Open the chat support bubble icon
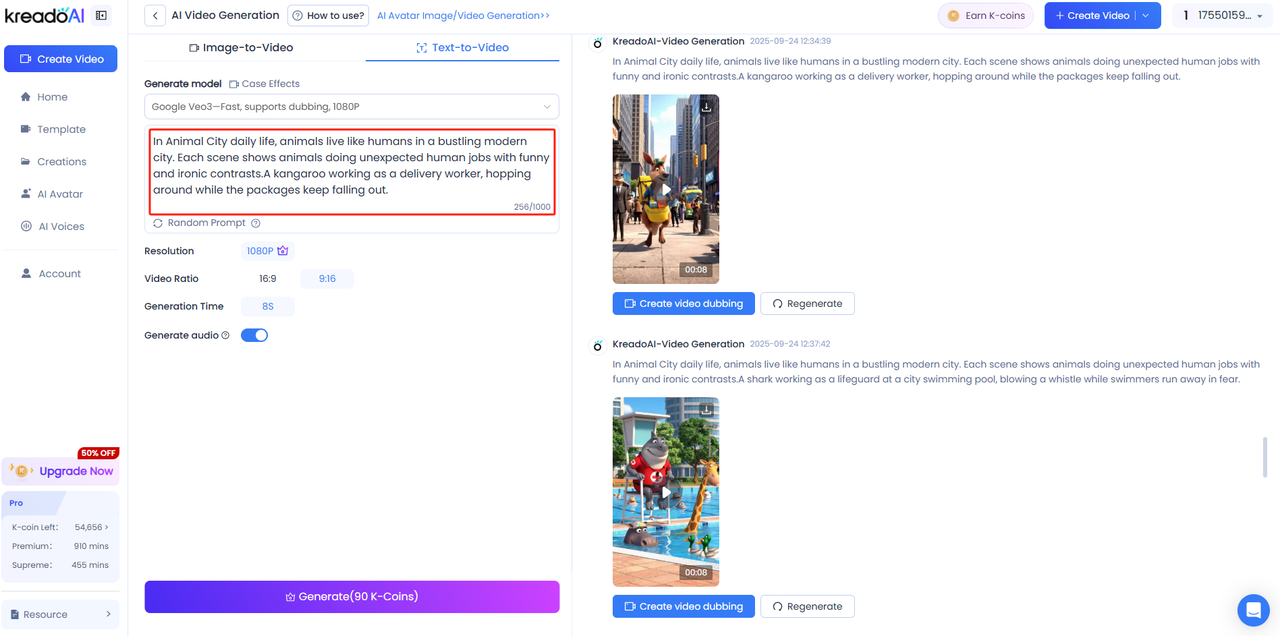 1253,609
